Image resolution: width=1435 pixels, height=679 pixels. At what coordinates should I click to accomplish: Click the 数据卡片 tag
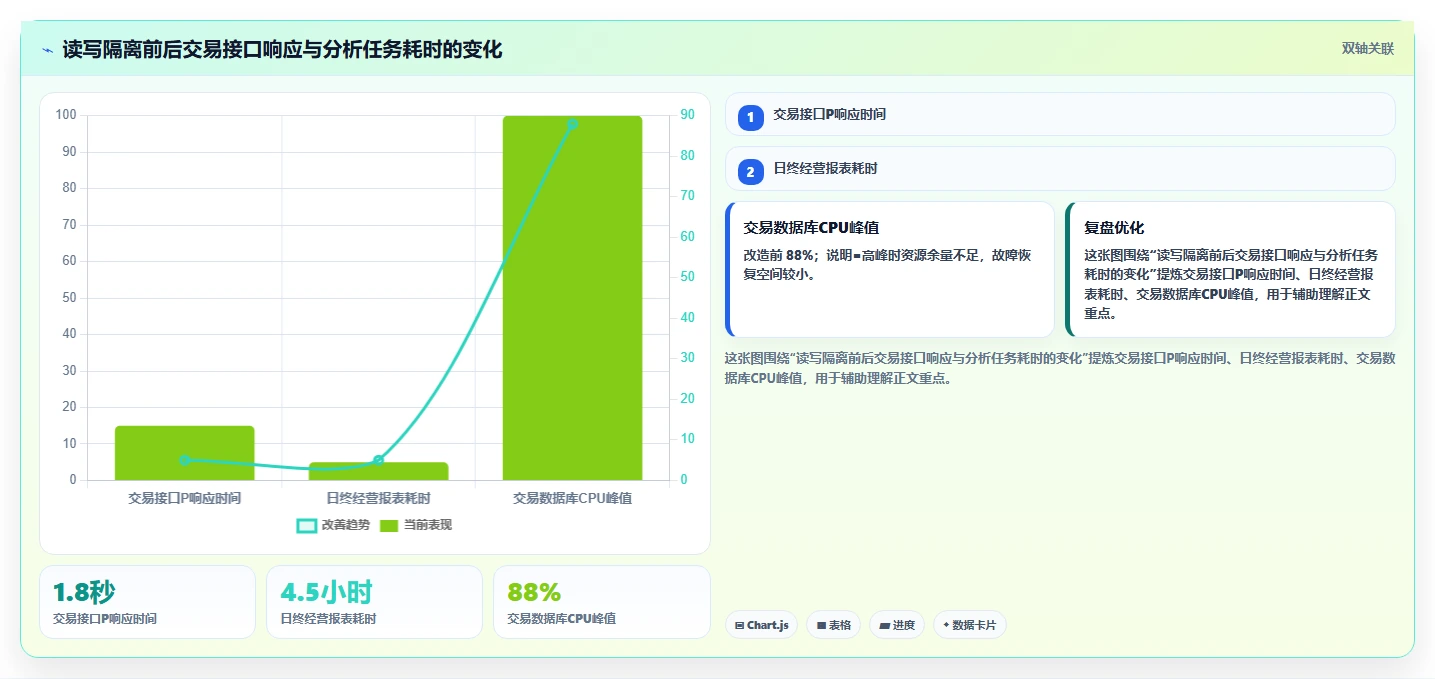pyautogui.click(x=969, y=625)
